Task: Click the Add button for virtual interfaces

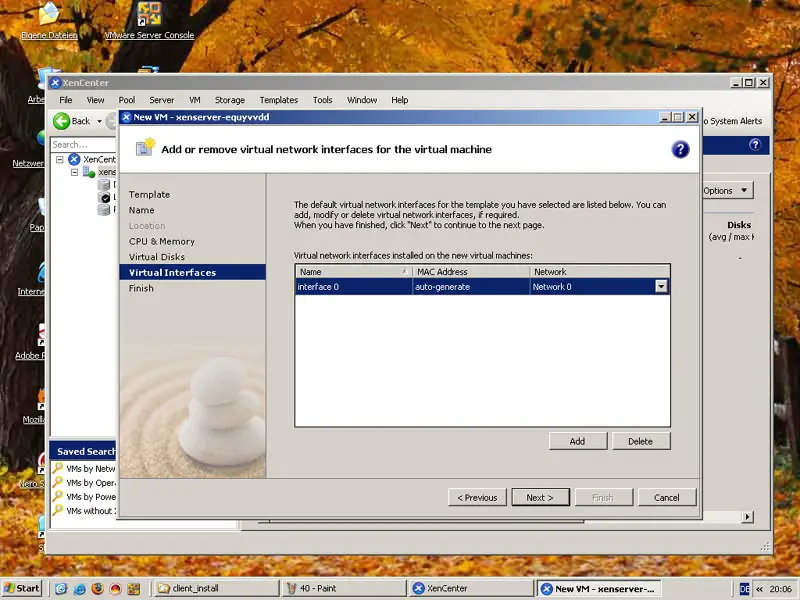Action: pos(578,441)
